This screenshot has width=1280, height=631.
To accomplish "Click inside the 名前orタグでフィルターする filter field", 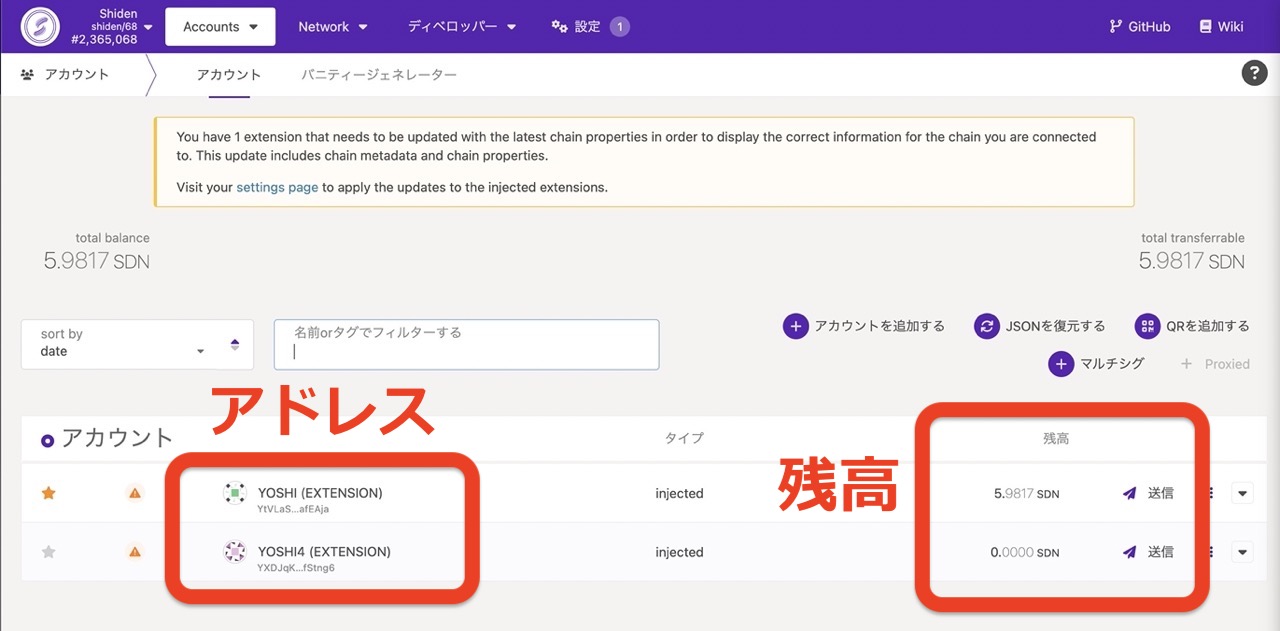I will coord(466,344).
